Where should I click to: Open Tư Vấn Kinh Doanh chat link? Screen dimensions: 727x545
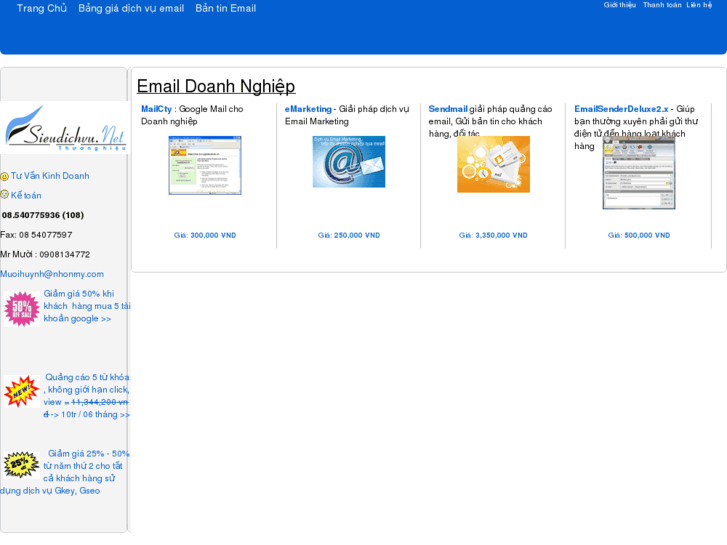[50, 176]
